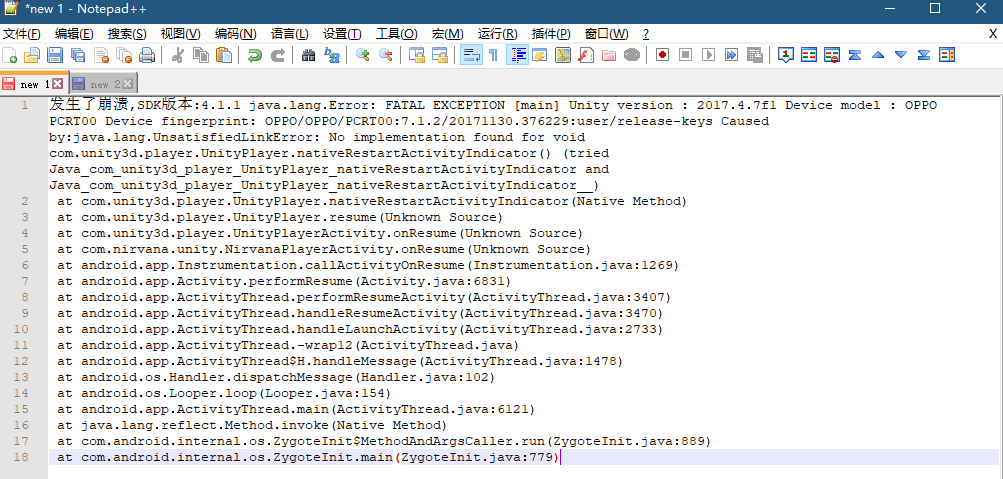Undo the last edit with green arrow
1003x479 pixels.
pyautogui.click(x=255, y=56)
